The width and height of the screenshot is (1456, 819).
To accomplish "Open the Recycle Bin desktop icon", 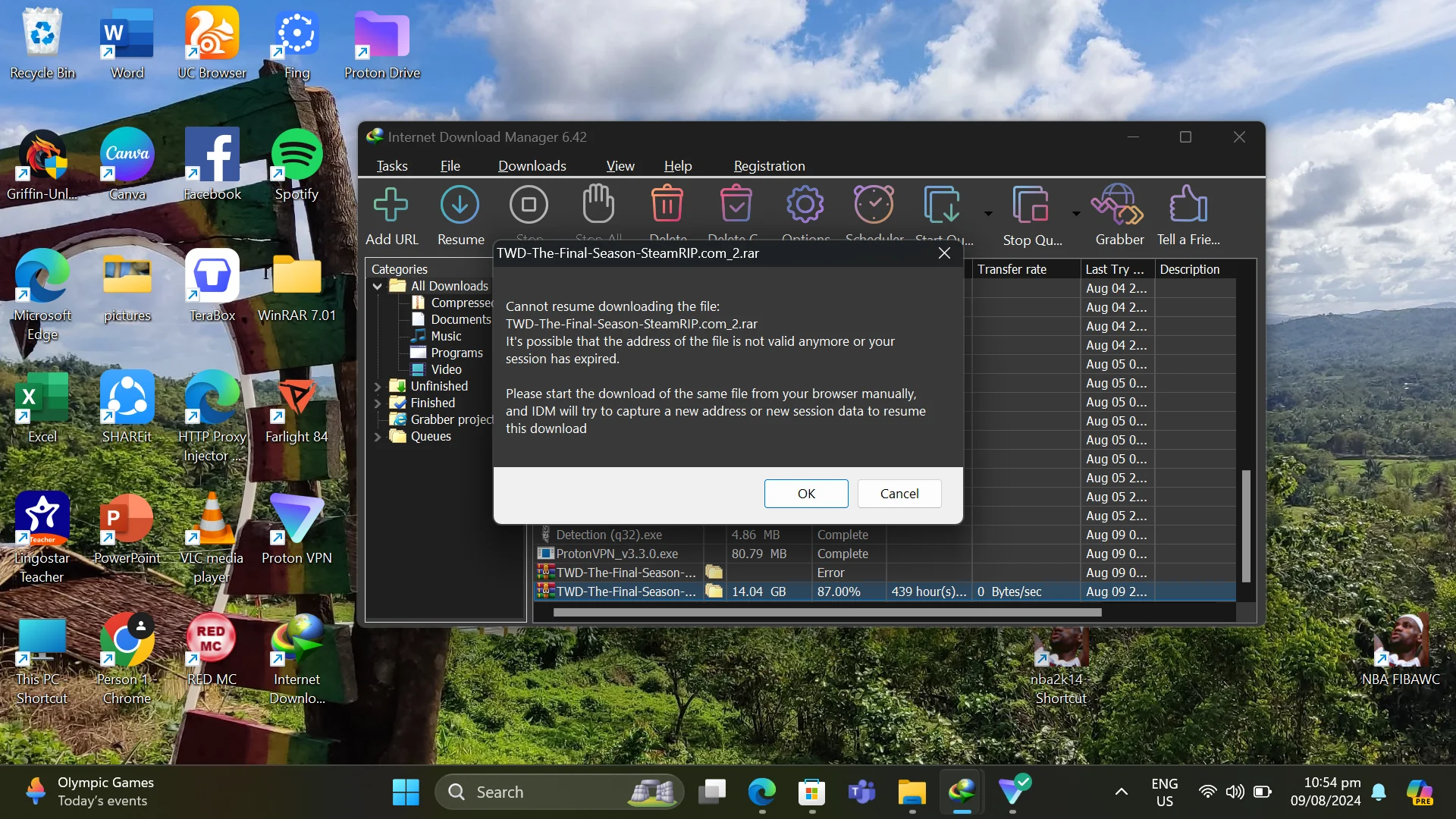I will pos(42,44).
